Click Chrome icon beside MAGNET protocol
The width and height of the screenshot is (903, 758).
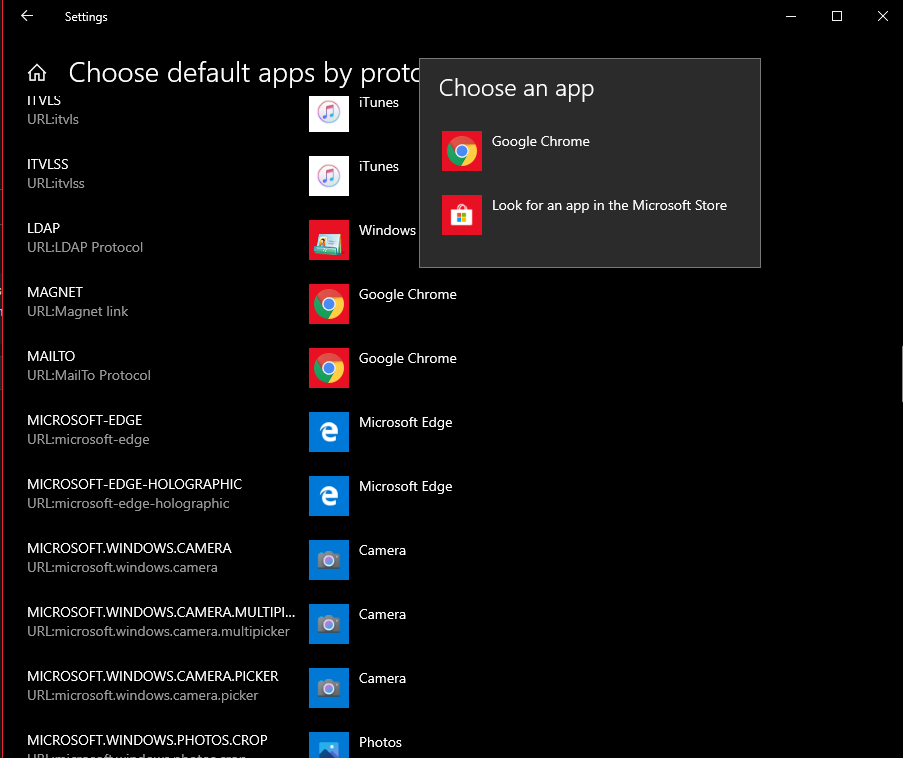[328, 304]
